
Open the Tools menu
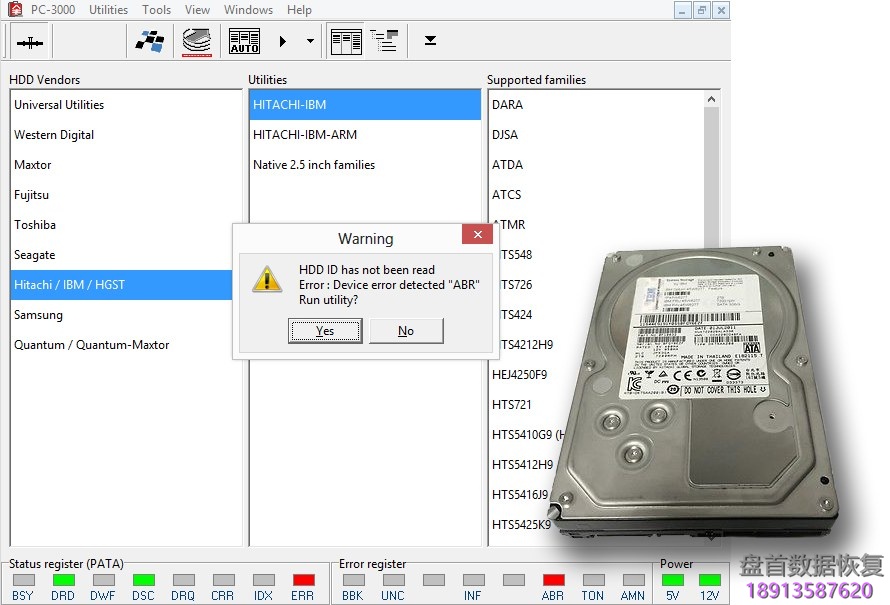(x=157, y=10)
